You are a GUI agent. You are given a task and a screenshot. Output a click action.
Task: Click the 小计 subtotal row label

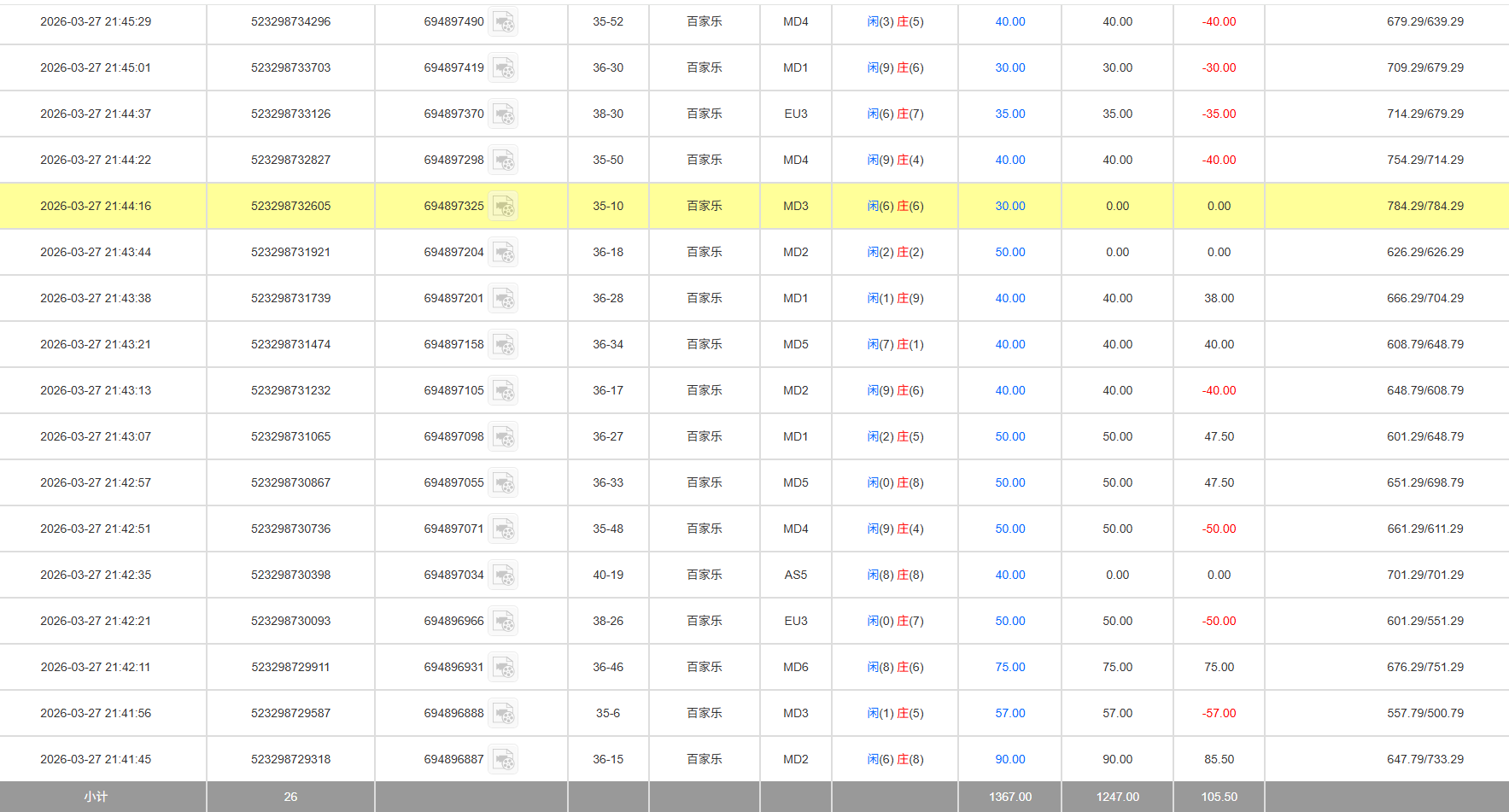pyautogui.click(x=96, y=797)
